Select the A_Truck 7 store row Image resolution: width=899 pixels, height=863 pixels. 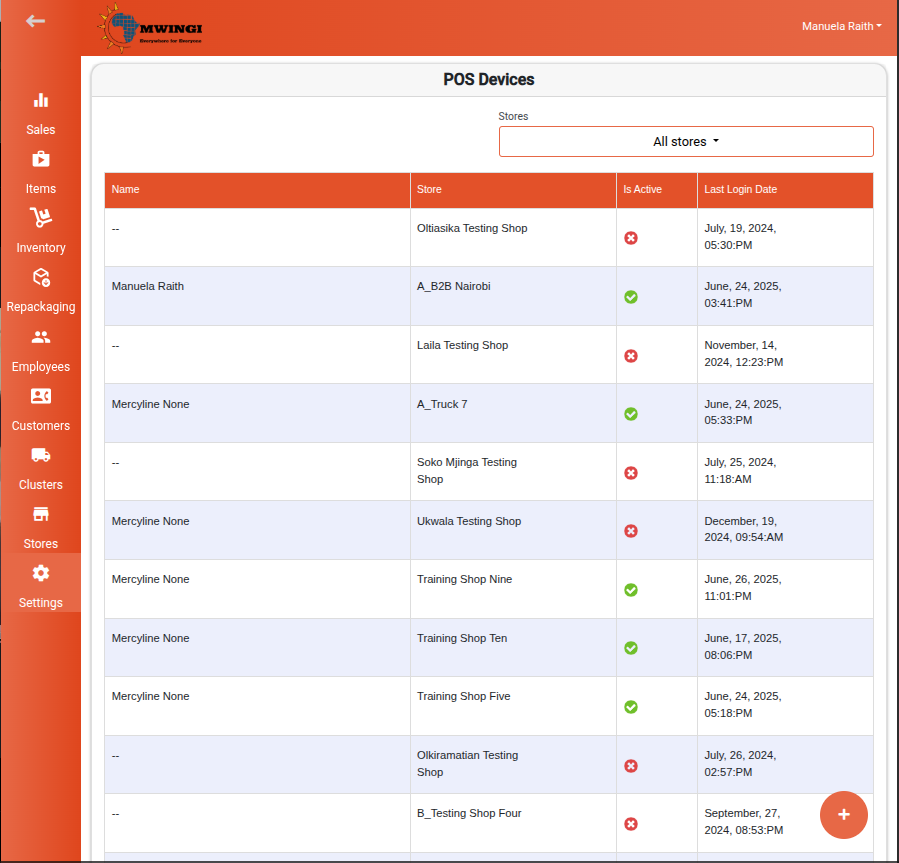(488, 413)
